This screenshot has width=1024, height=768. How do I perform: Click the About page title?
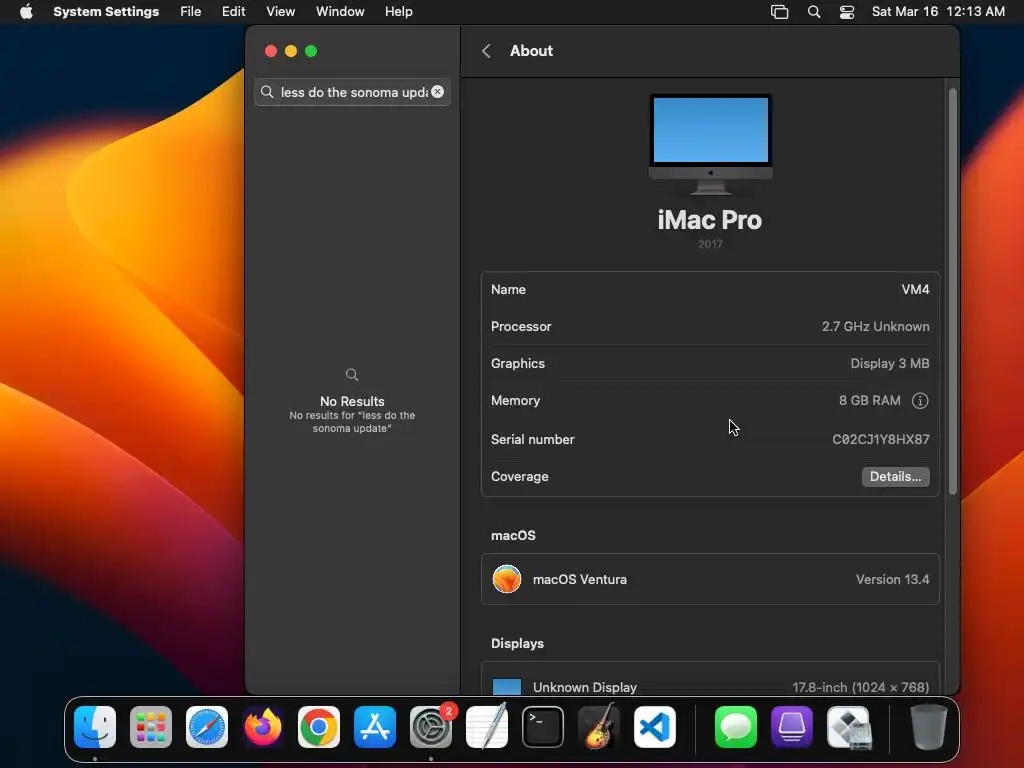531,51
